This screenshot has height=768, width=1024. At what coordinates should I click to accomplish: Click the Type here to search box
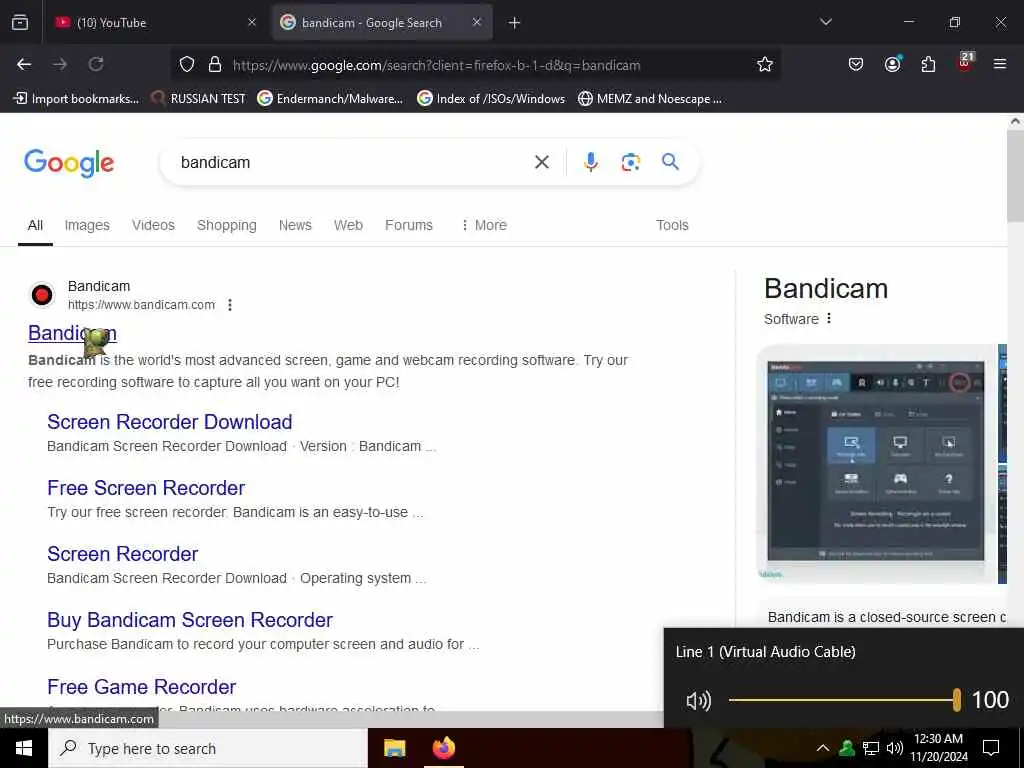click(208, 748)
